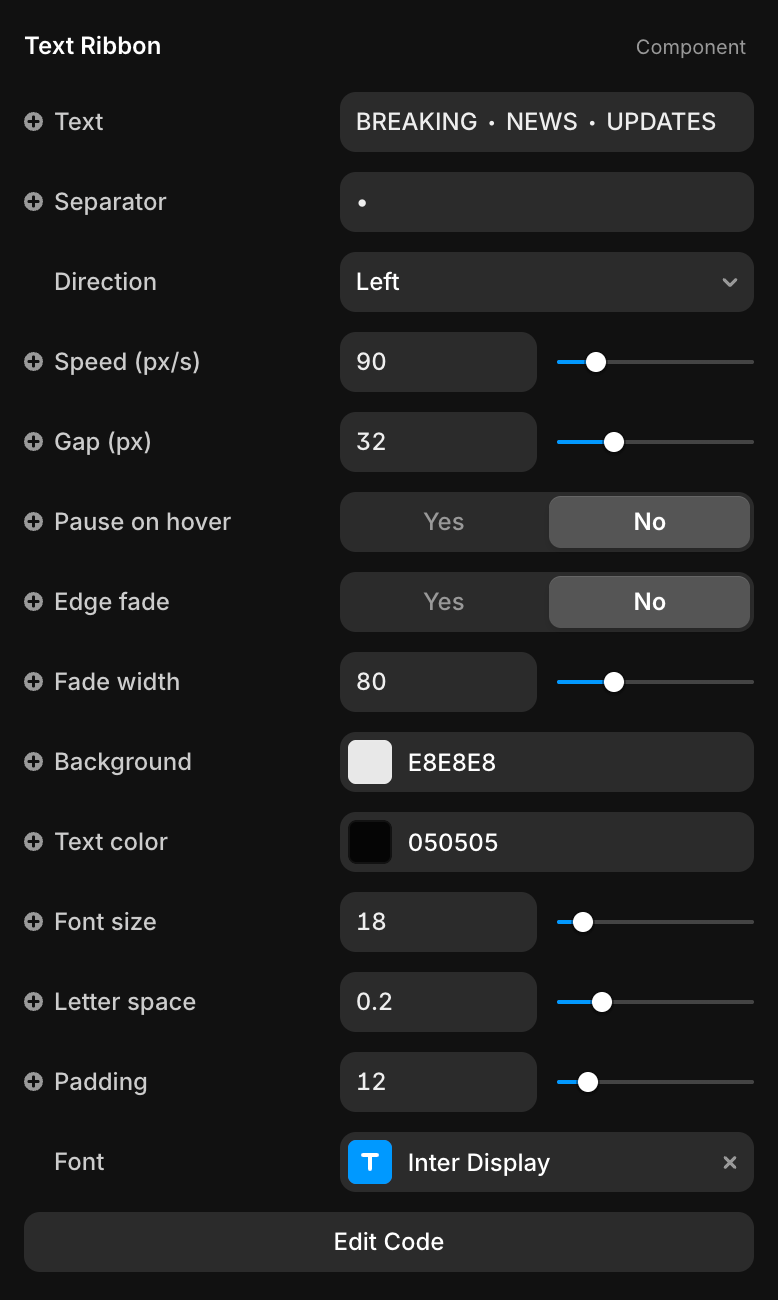Click the plus icon beside Text

click(33, 122)
